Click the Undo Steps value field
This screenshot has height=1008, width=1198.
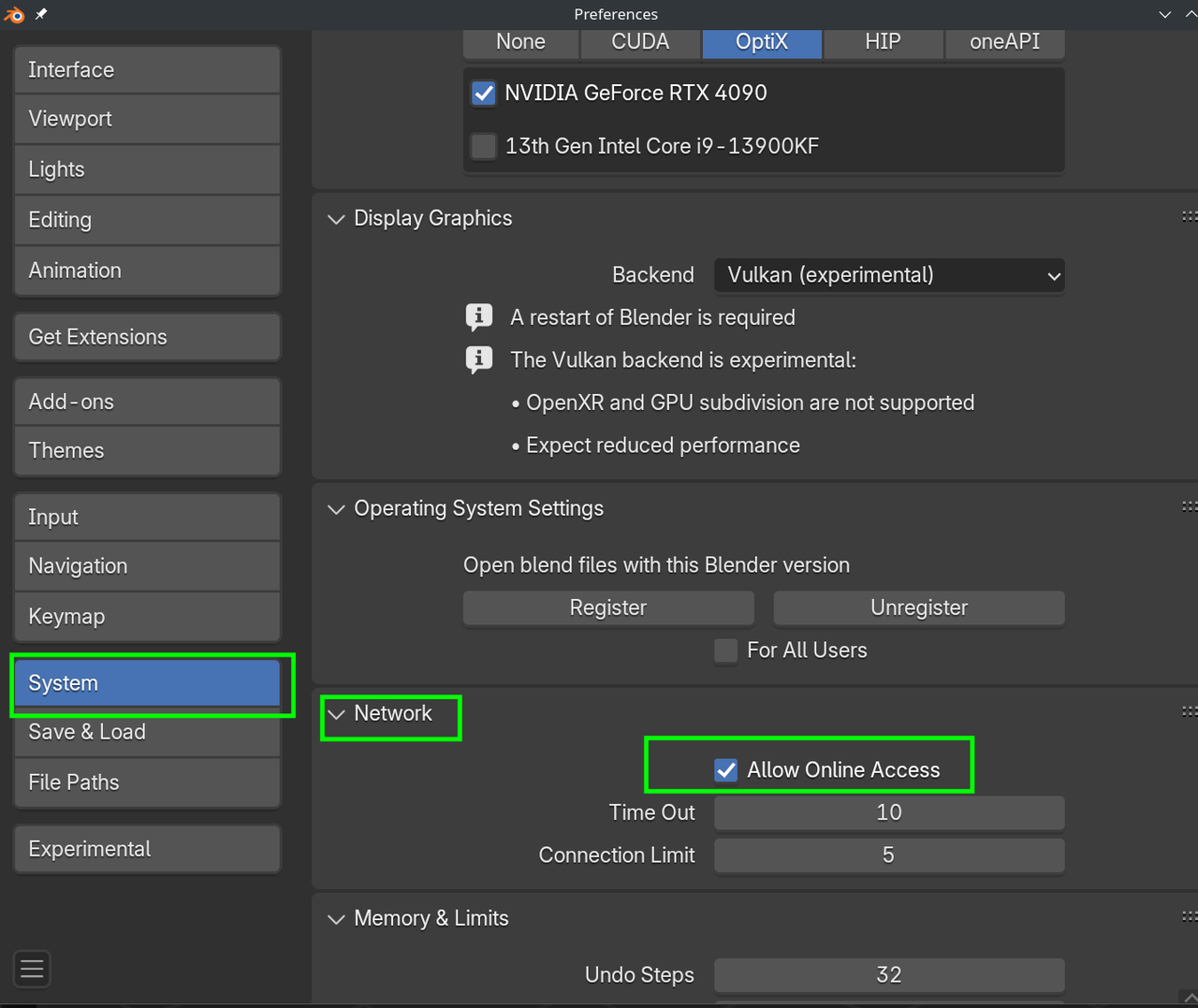click(x=889, y=975)
